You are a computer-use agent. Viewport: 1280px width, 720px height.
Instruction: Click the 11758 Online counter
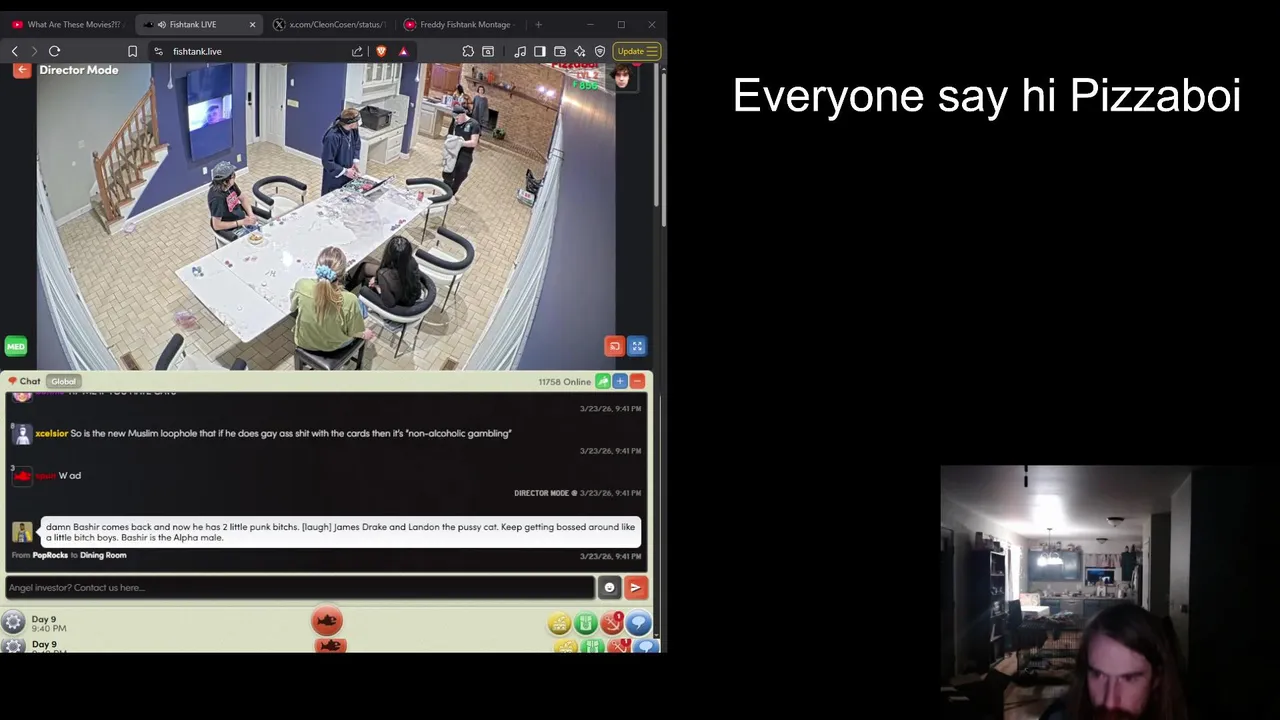click(x=564, y=381)
